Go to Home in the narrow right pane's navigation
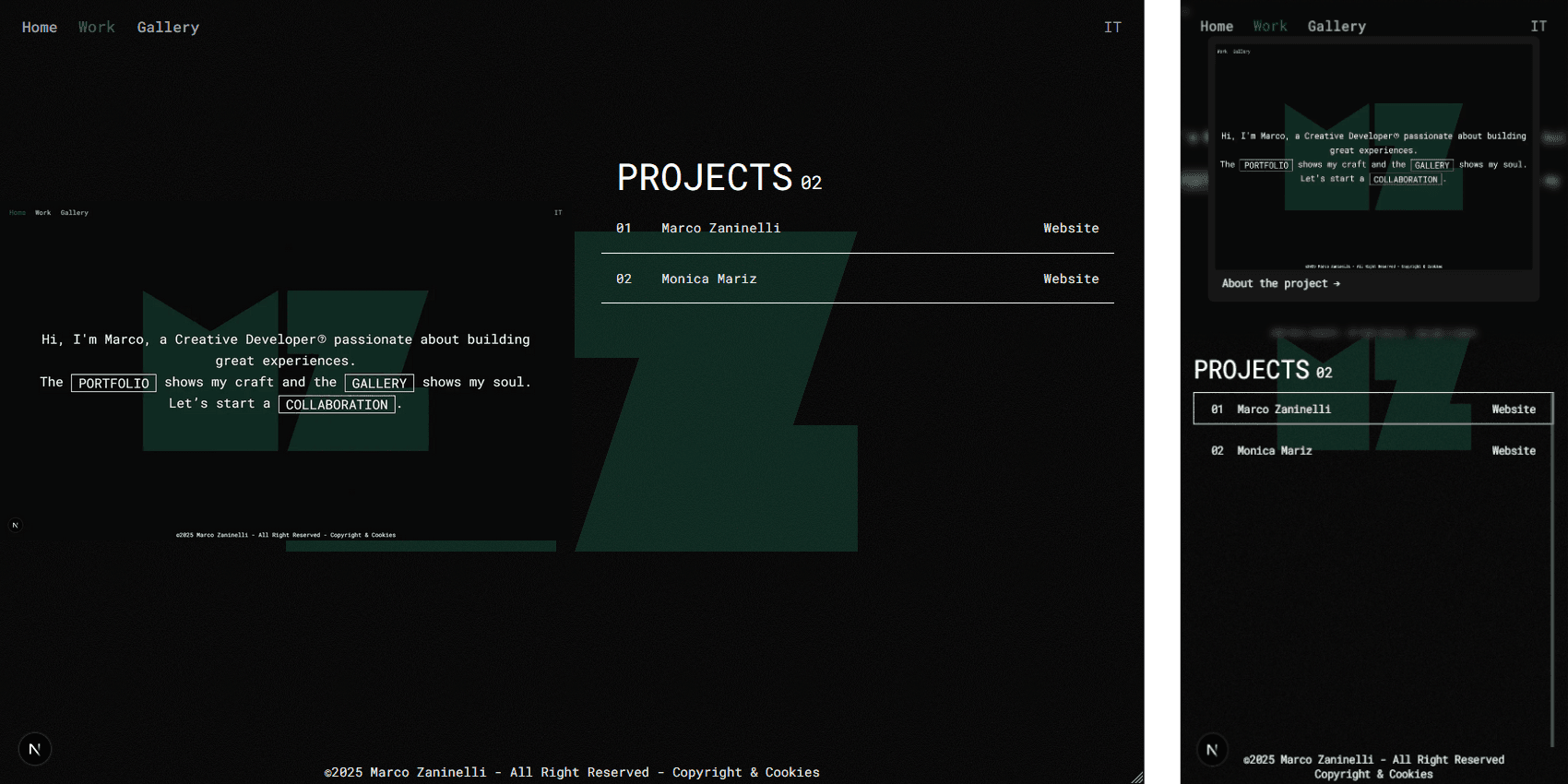The image size is (1568, 784). (1216, 27)
